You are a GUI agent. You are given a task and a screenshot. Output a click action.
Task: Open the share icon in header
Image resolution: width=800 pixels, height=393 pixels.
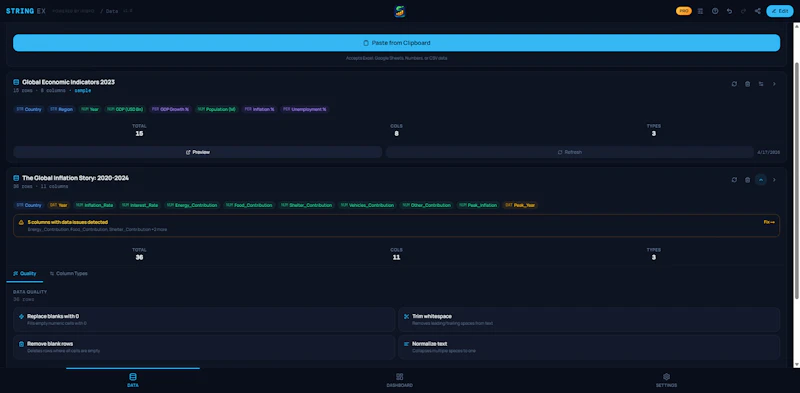(758, 11)
